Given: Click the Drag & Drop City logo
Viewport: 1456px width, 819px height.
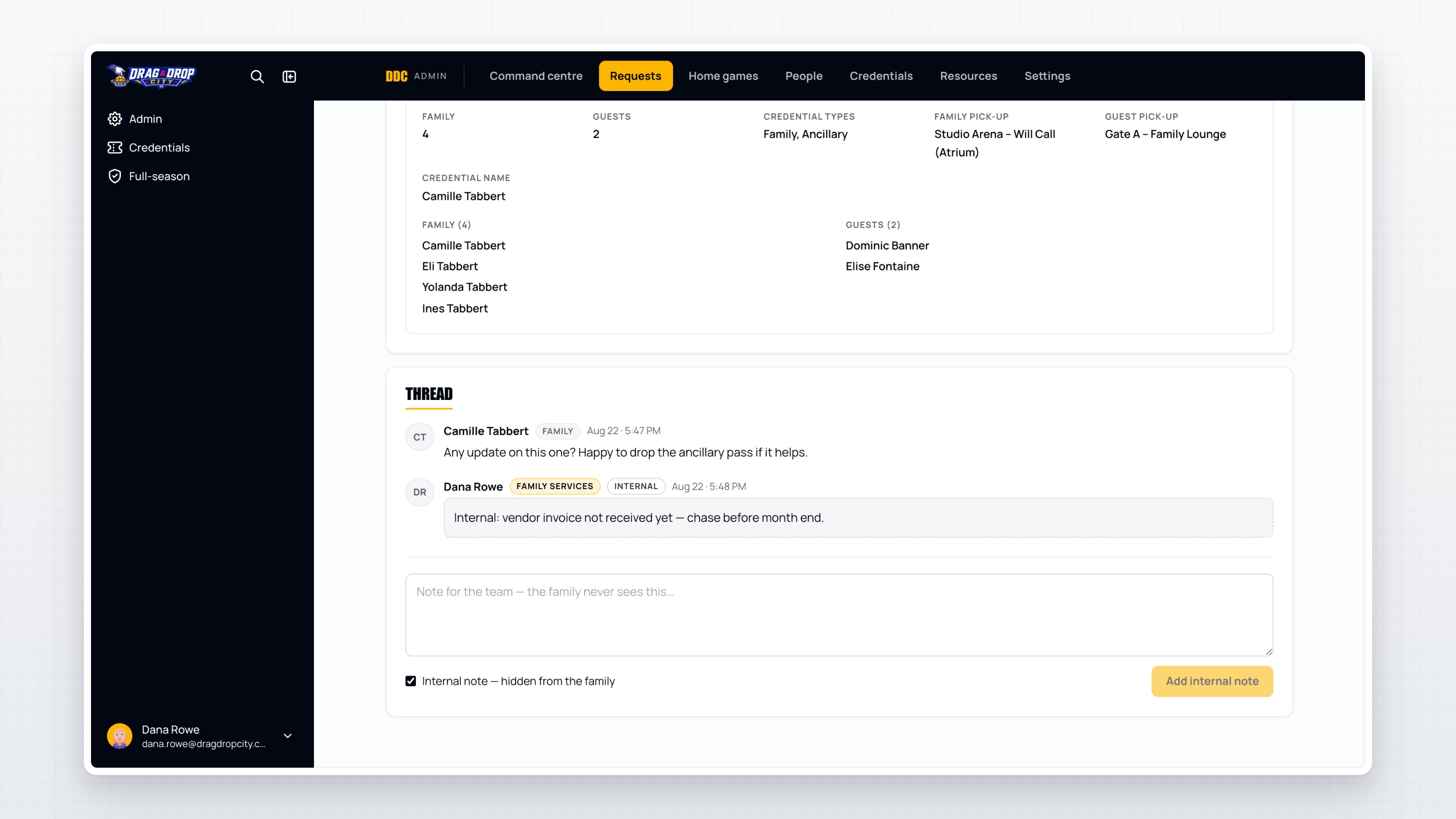Looking at the screenshot, I should (x=151, y=76).
